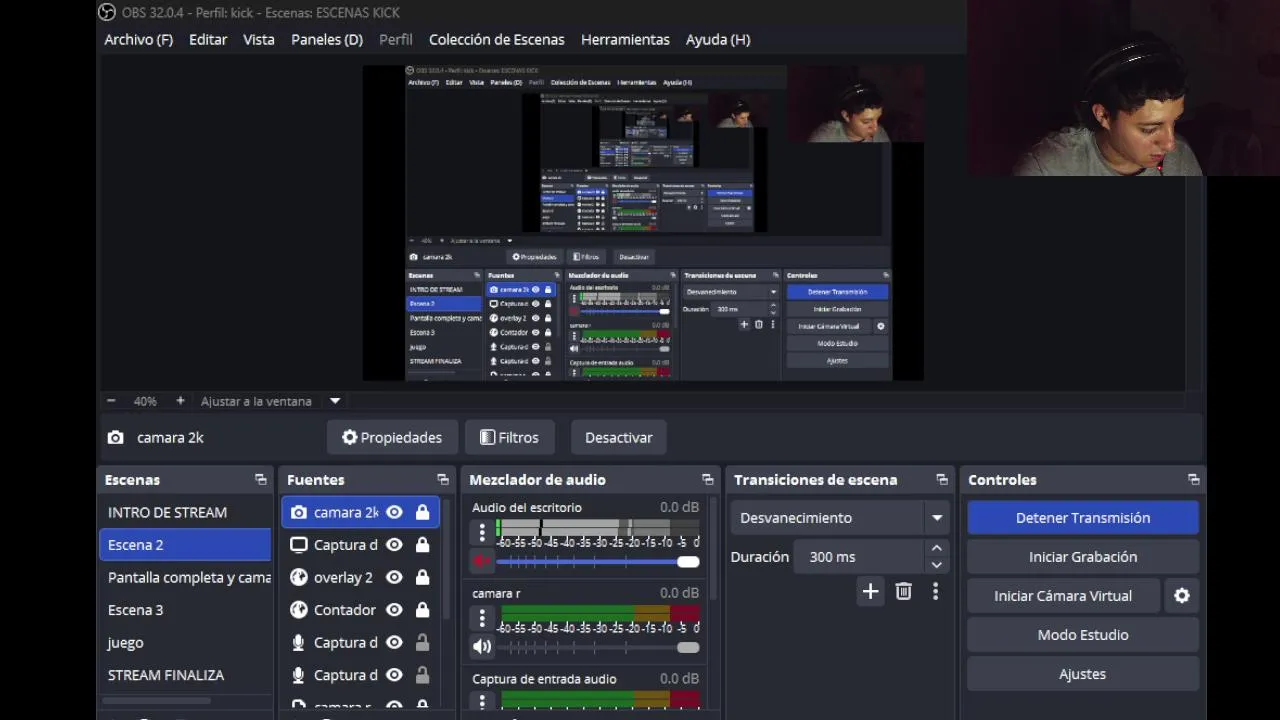Zoom in the preview with plus icon
This screenshot has height=720, width=1280.
[180, 401]
